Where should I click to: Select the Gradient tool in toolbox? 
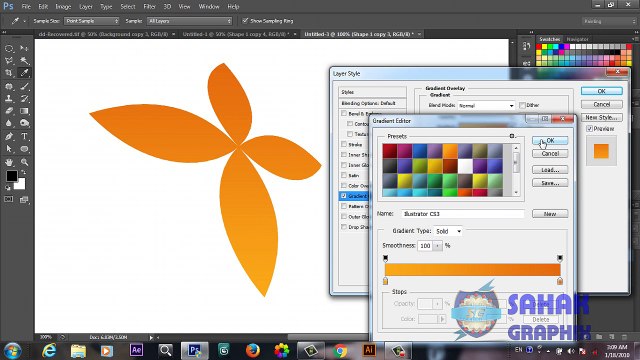24,111
